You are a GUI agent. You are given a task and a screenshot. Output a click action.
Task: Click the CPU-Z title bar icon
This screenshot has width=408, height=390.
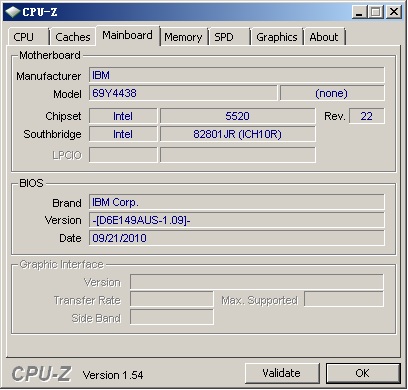point(13,12)
